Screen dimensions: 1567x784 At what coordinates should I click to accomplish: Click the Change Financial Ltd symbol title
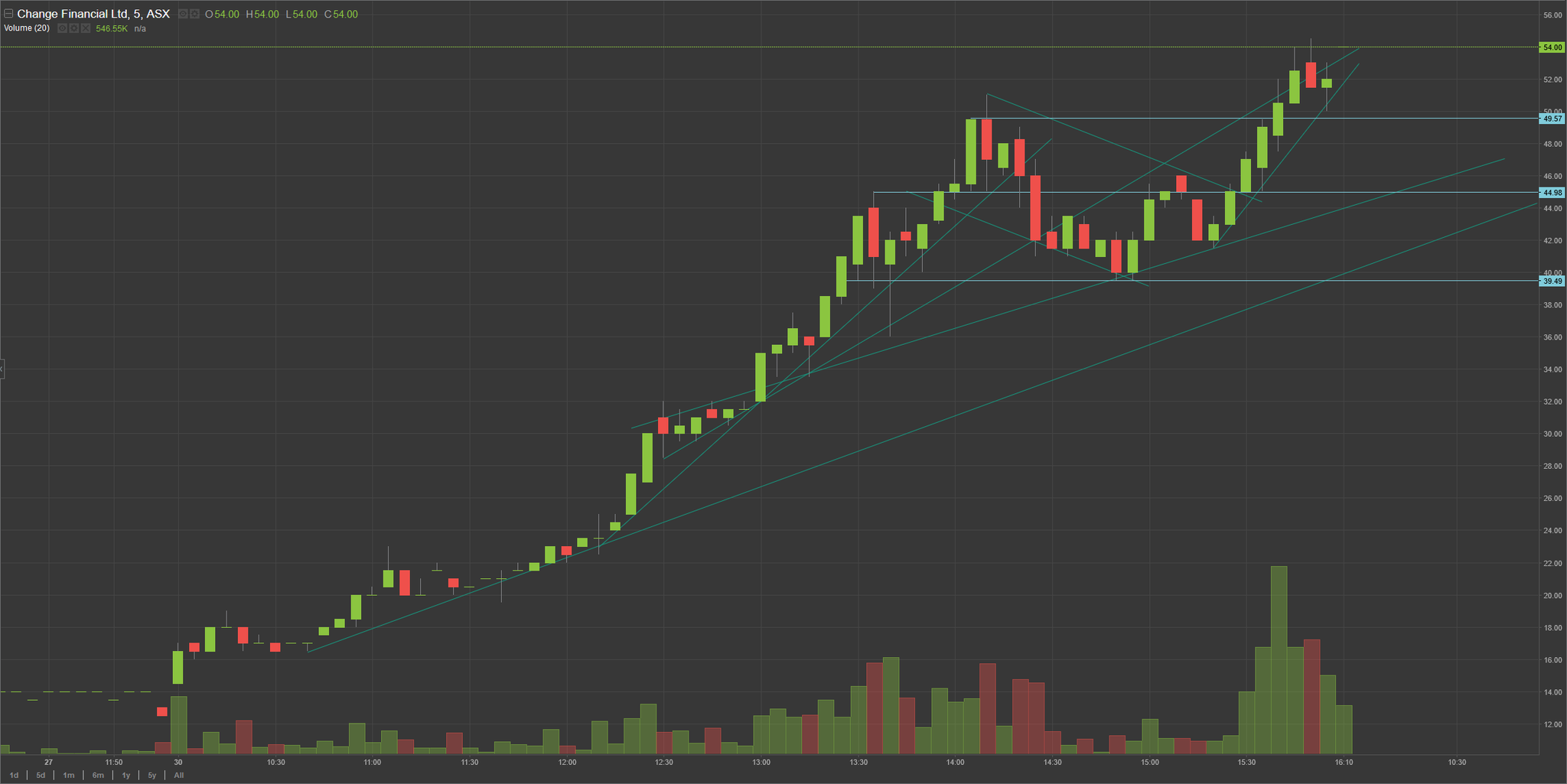click(93, 14)
